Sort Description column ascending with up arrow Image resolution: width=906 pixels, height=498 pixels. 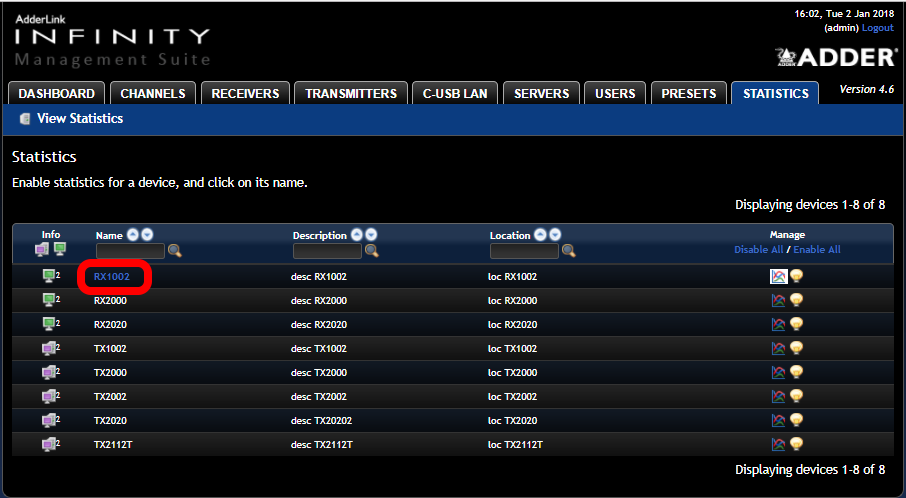(357, 235)
